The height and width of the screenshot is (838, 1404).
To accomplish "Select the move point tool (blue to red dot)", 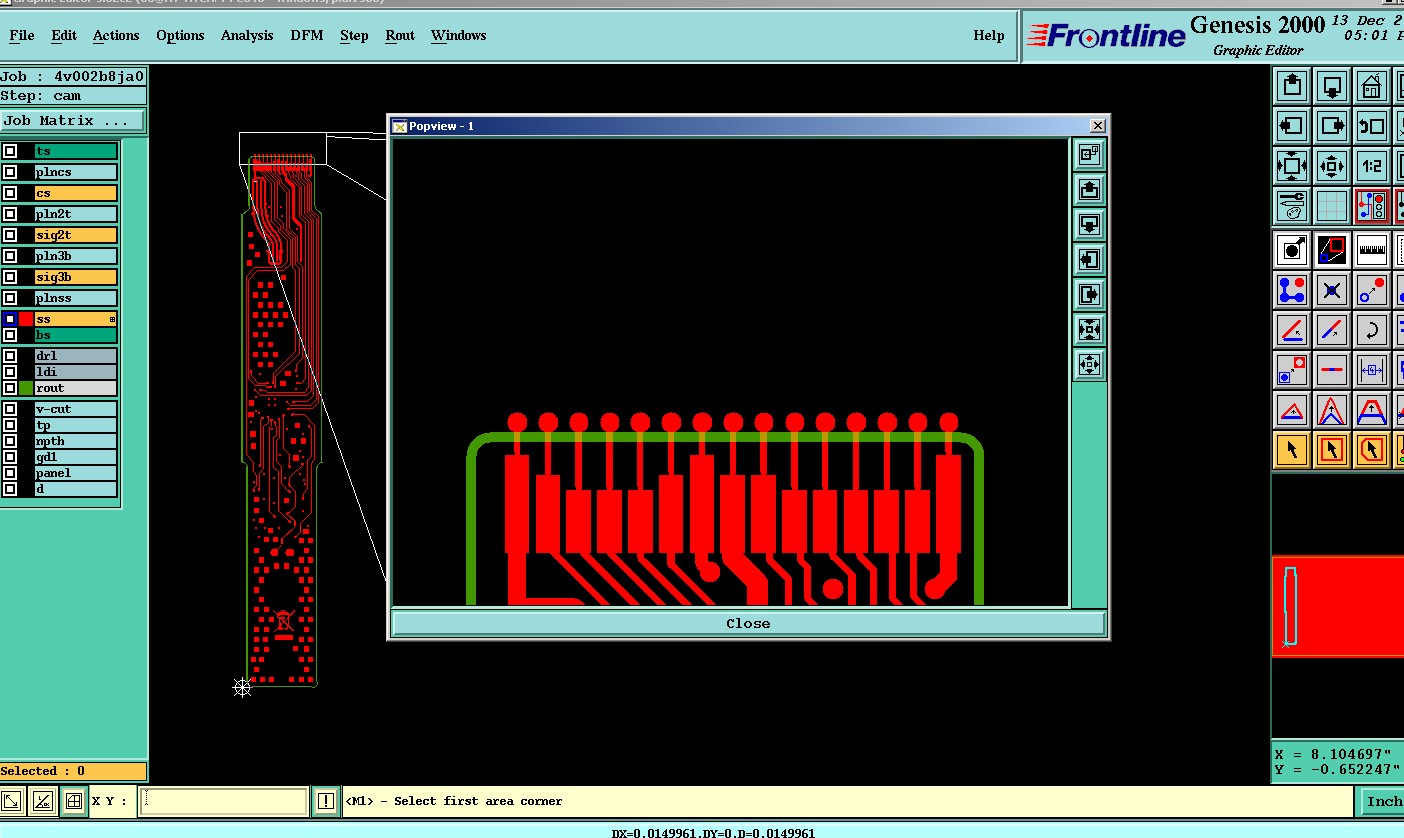I will click(1372, 290).
